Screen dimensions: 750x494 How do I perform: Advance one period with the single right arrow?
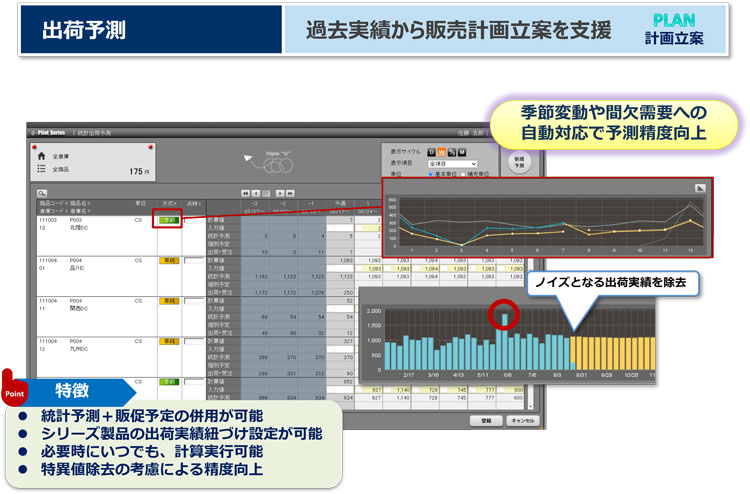280,193
